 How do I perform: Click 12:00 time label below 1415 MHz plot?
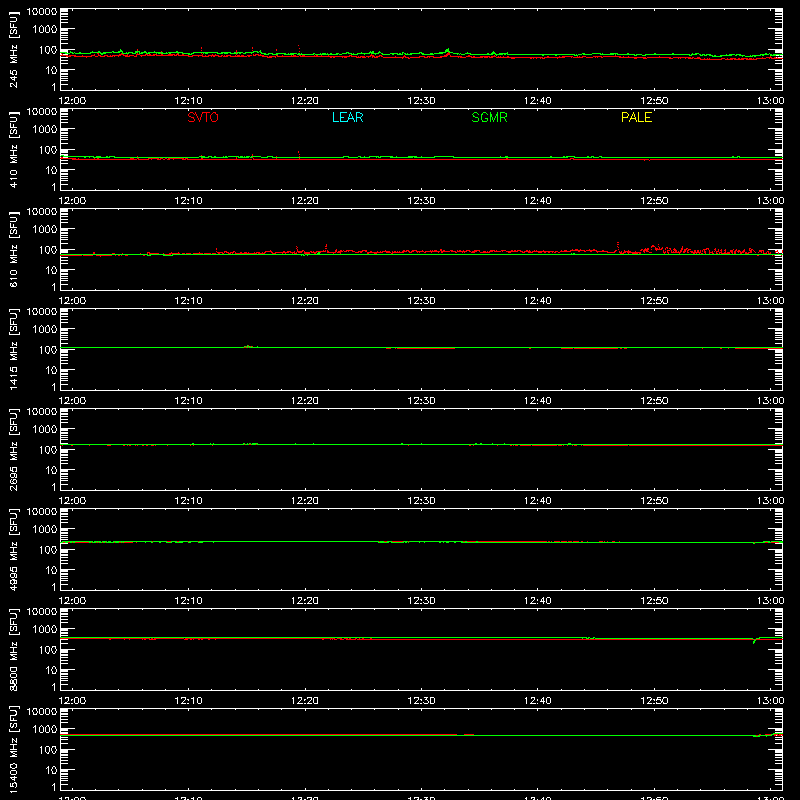click(72, 401)
